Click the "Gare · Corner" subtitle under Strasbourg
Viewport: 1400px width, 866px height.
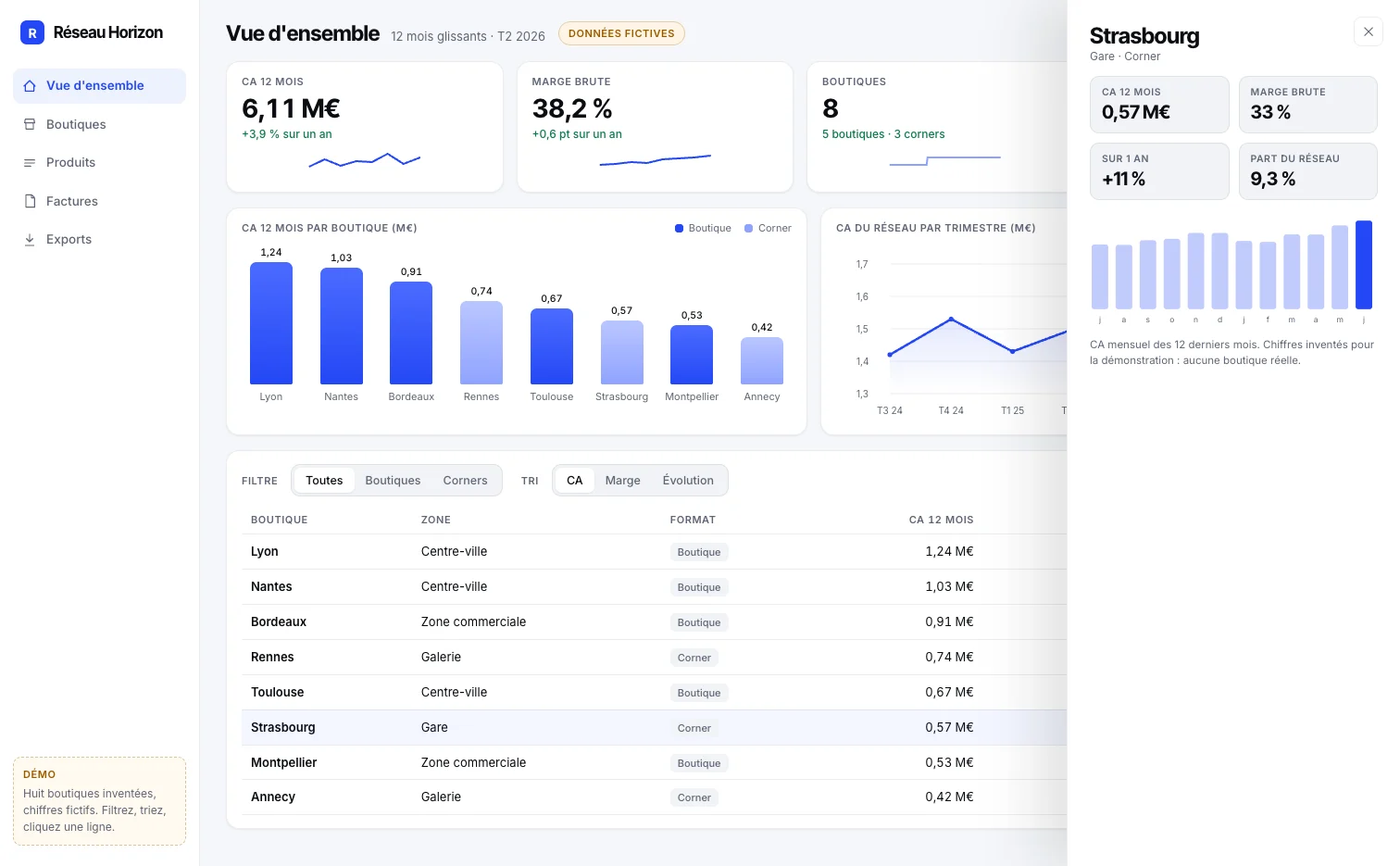click(1125, 56)
